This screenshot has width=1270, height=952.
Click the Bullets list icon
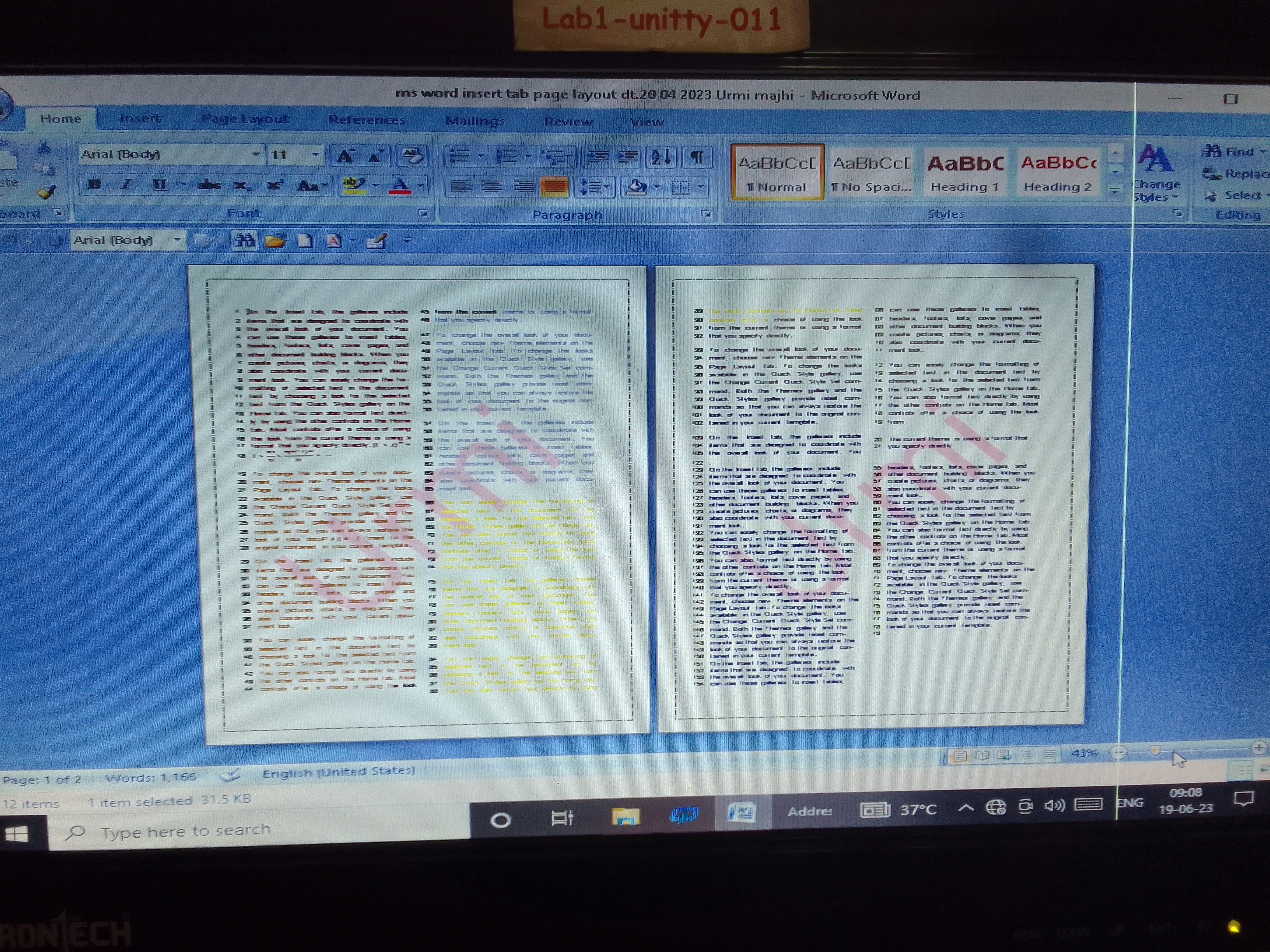point(460,156)
